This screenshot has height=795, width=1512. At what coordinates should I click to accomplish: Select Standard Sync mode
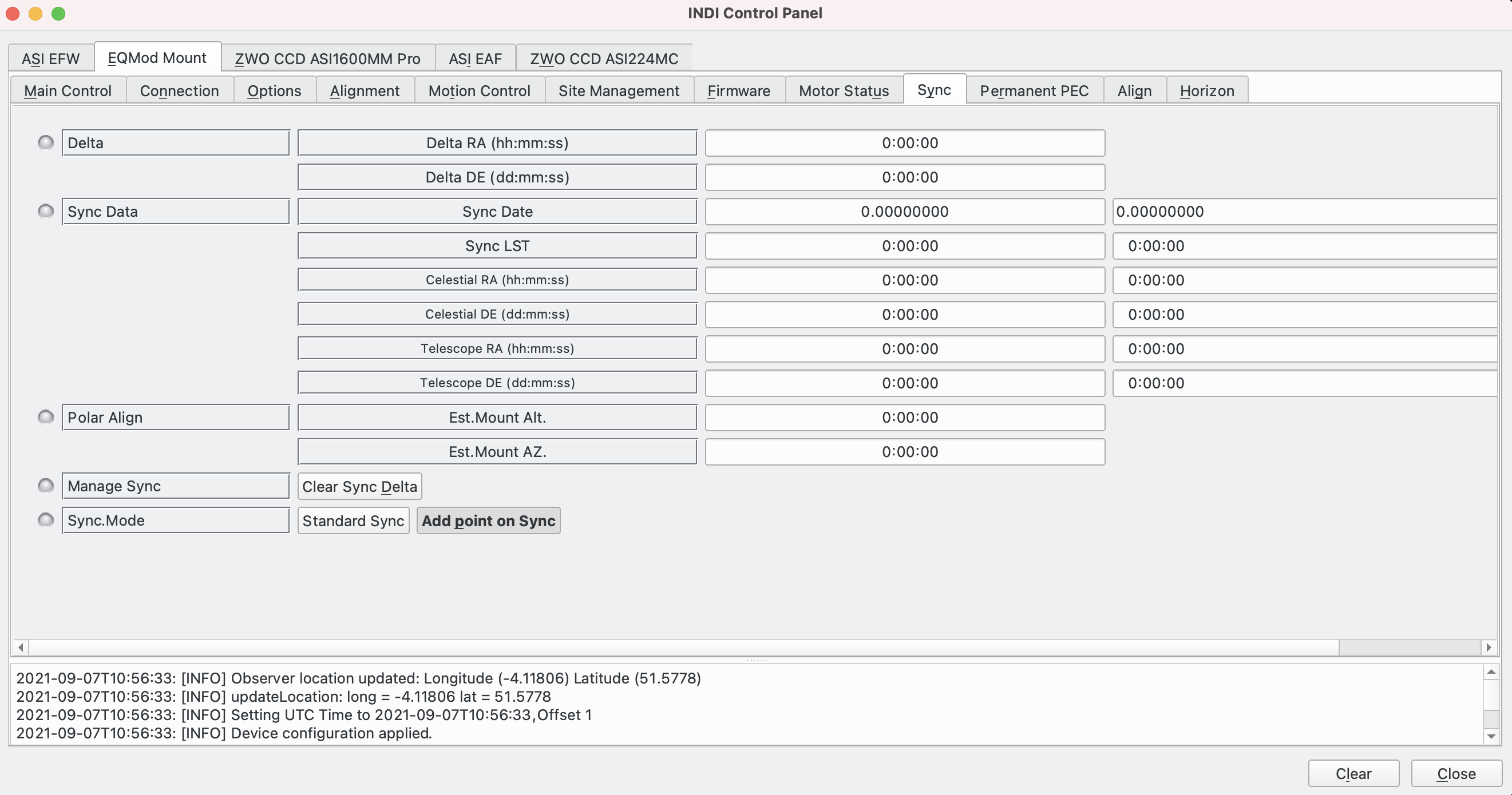(353, 520)
